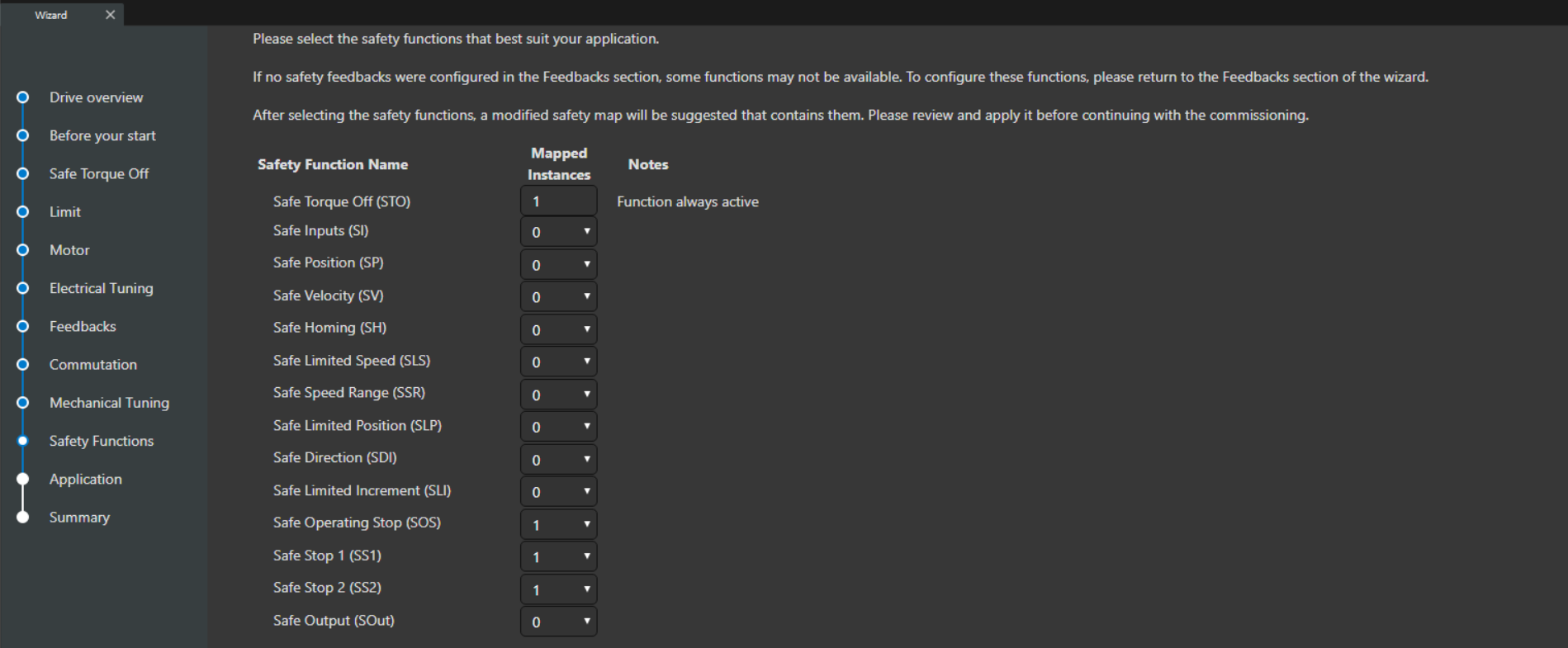Select the Wizard tab
Screen dimensions: 1568x648
(51, 15)
